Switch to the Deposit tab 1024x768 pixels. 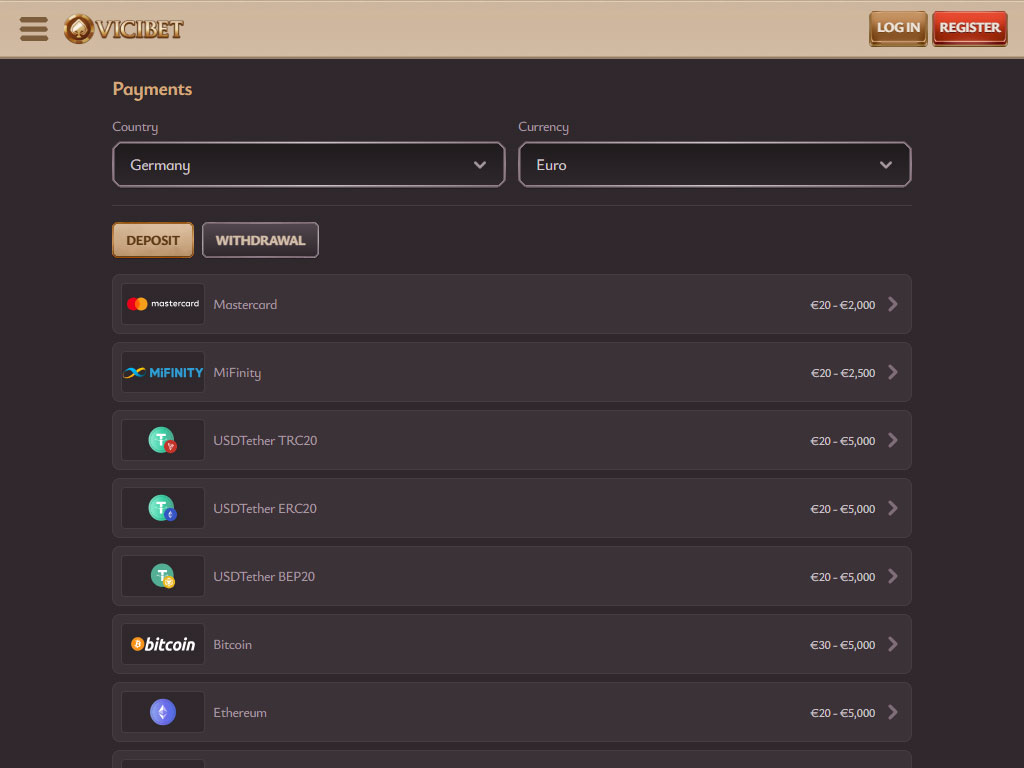(x=153, y=240)
